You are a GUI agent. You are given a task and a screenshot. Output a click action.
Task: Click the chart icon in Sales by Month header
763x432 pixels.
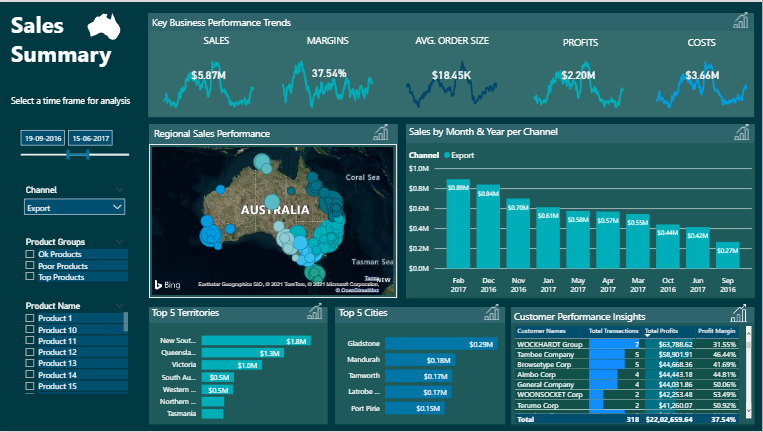pyautogui.click(x=741, y=133)
